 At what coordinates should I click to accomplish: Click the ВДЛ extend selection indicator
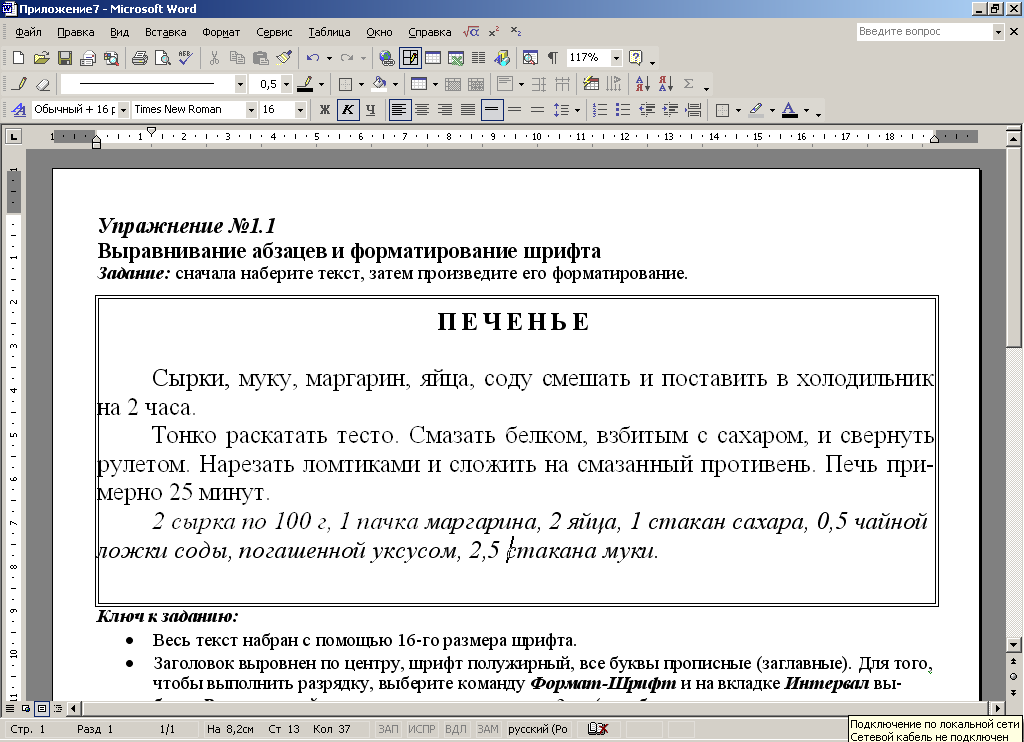(x=455, y=729)
